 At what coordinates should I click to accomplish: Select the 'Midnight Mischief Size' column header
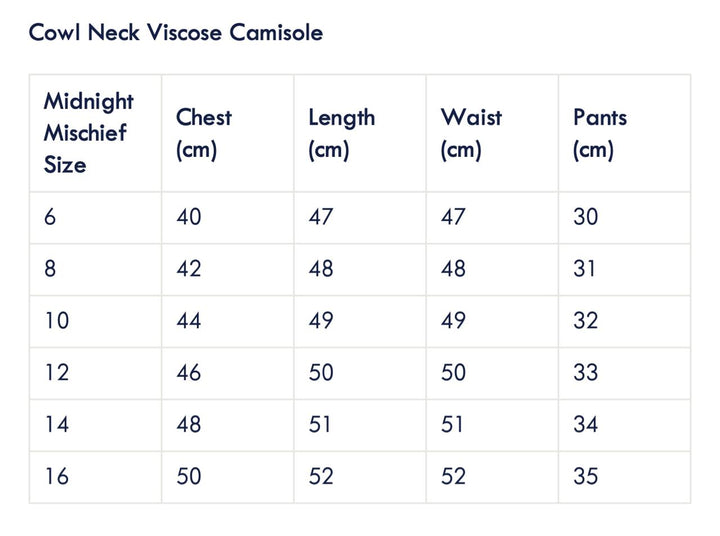pos(89,133)
